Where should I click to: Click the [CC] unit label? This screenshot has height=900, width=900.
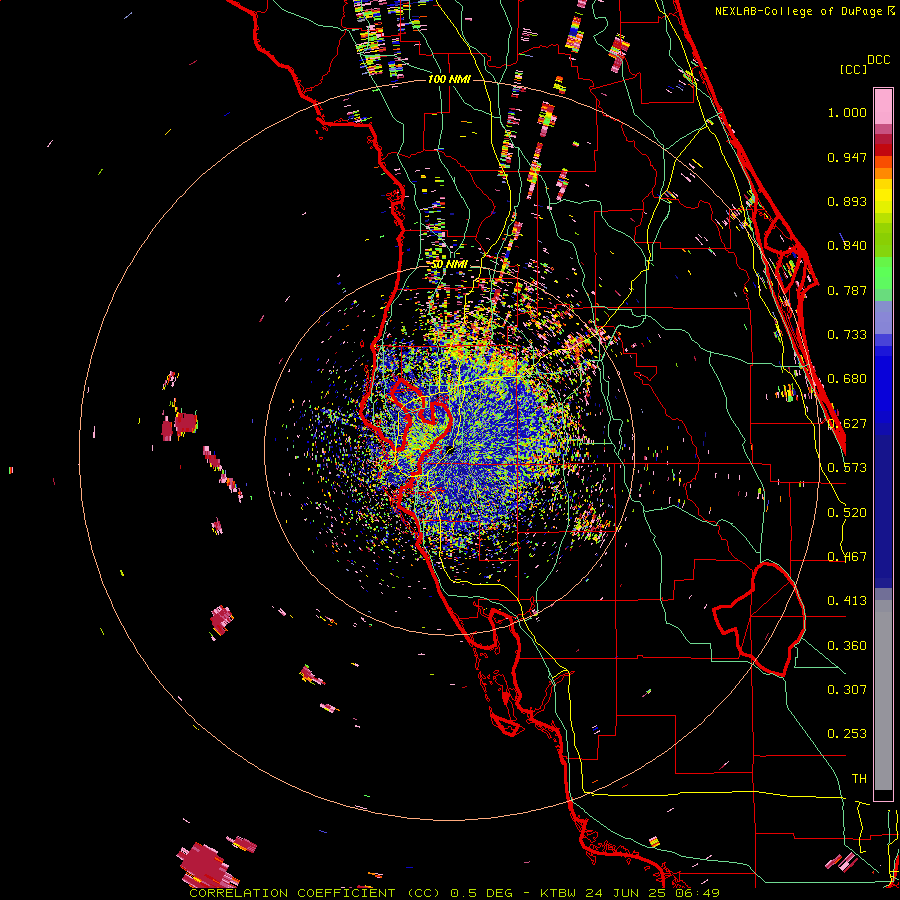[x=853, y=69]
